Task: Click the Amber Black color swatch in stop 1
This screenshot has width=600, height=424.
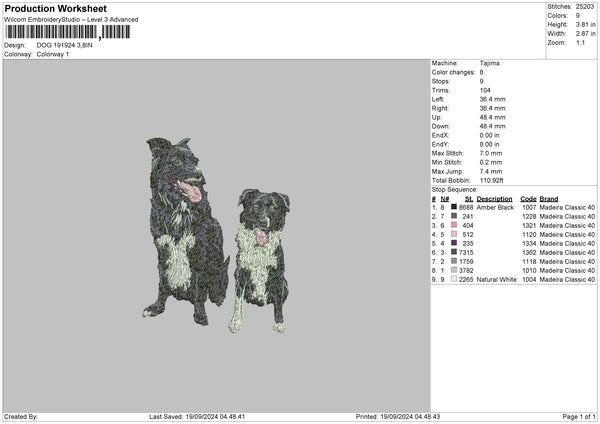Action: click(x=454, y=207)
